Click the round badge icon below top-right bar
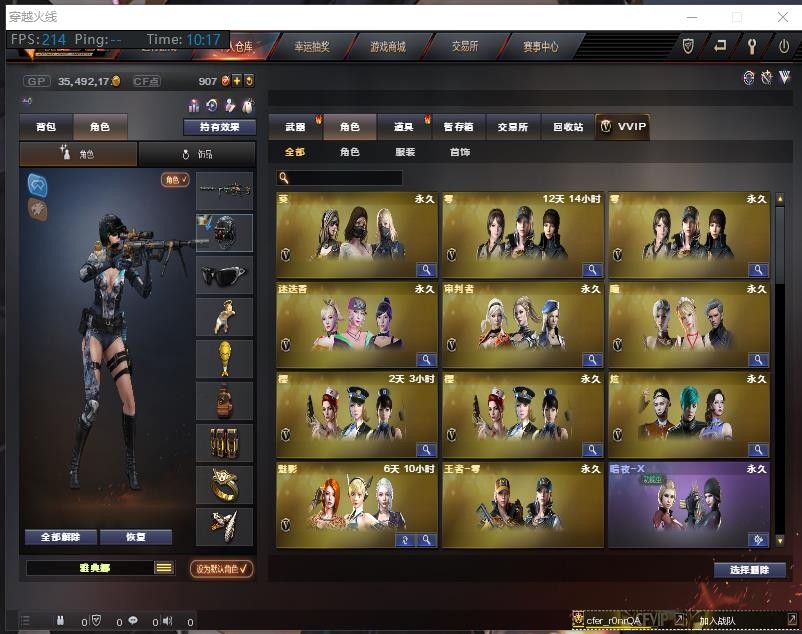The image size is (802, 634). [748, 78]
